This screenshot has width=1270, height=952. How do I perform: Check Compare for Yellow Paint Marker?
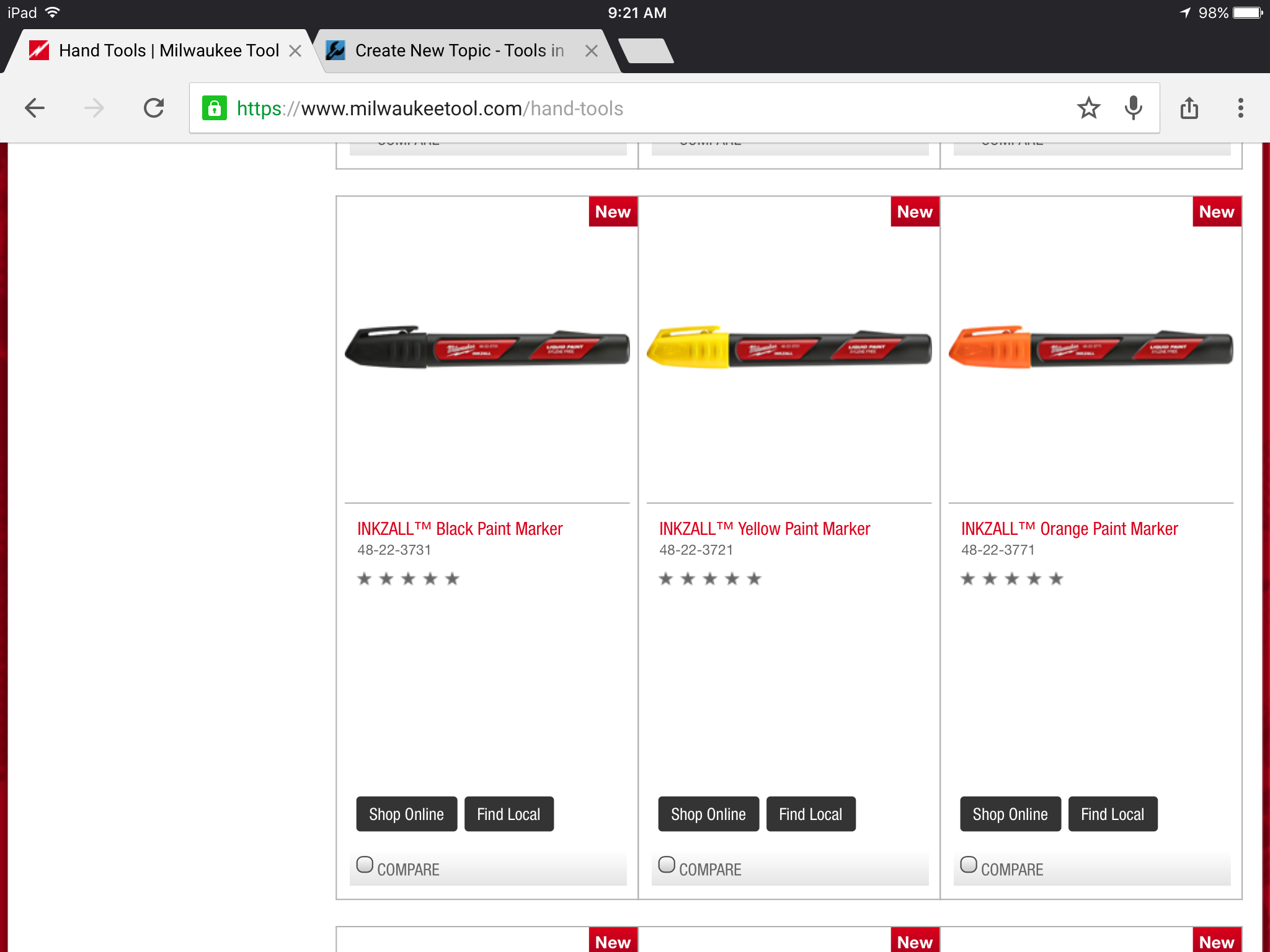pyautogui.click(x=667, y=865)
